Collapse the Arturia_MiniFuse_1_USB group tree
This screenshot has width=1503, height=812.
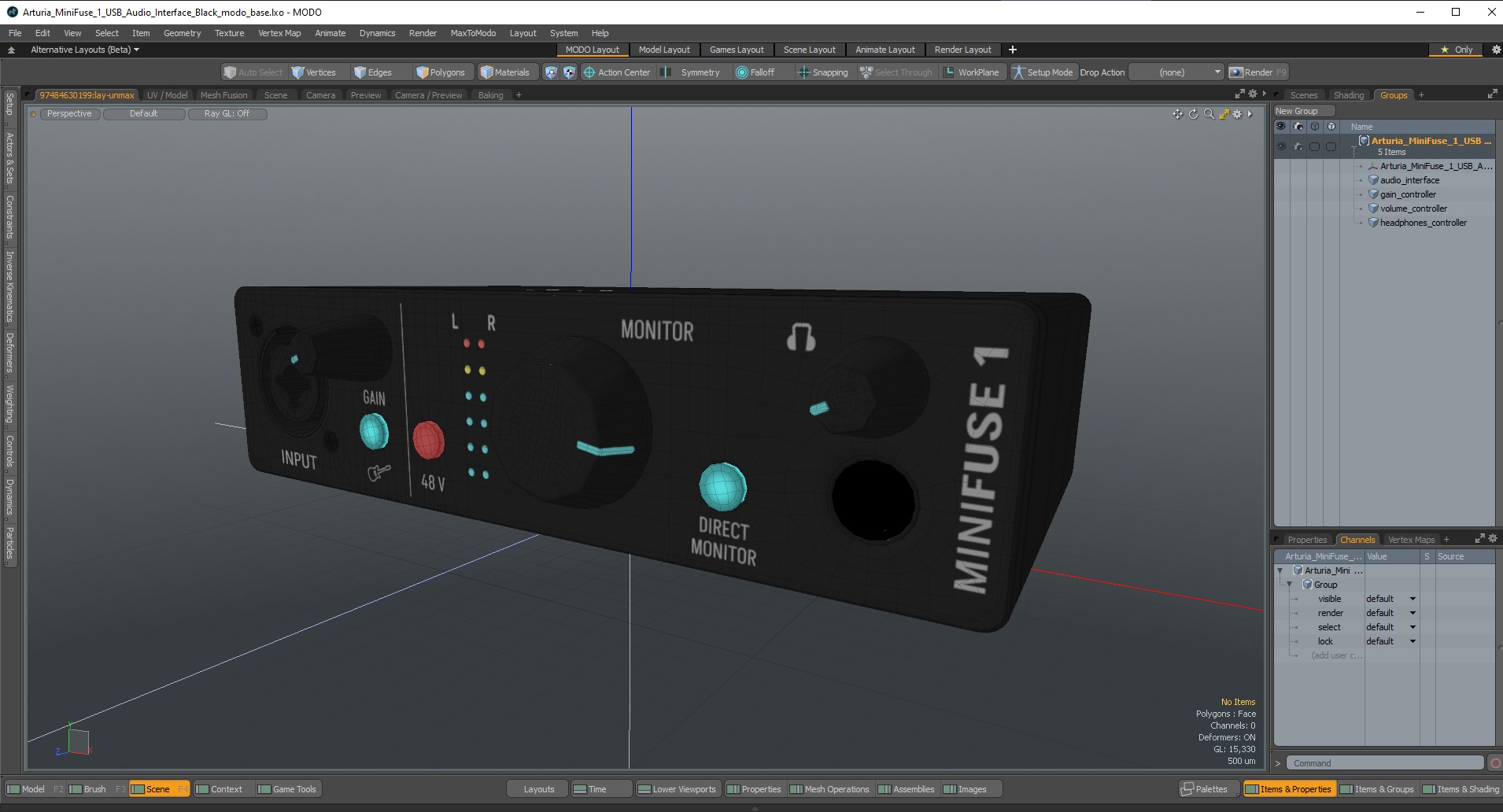pos(1353,146)
